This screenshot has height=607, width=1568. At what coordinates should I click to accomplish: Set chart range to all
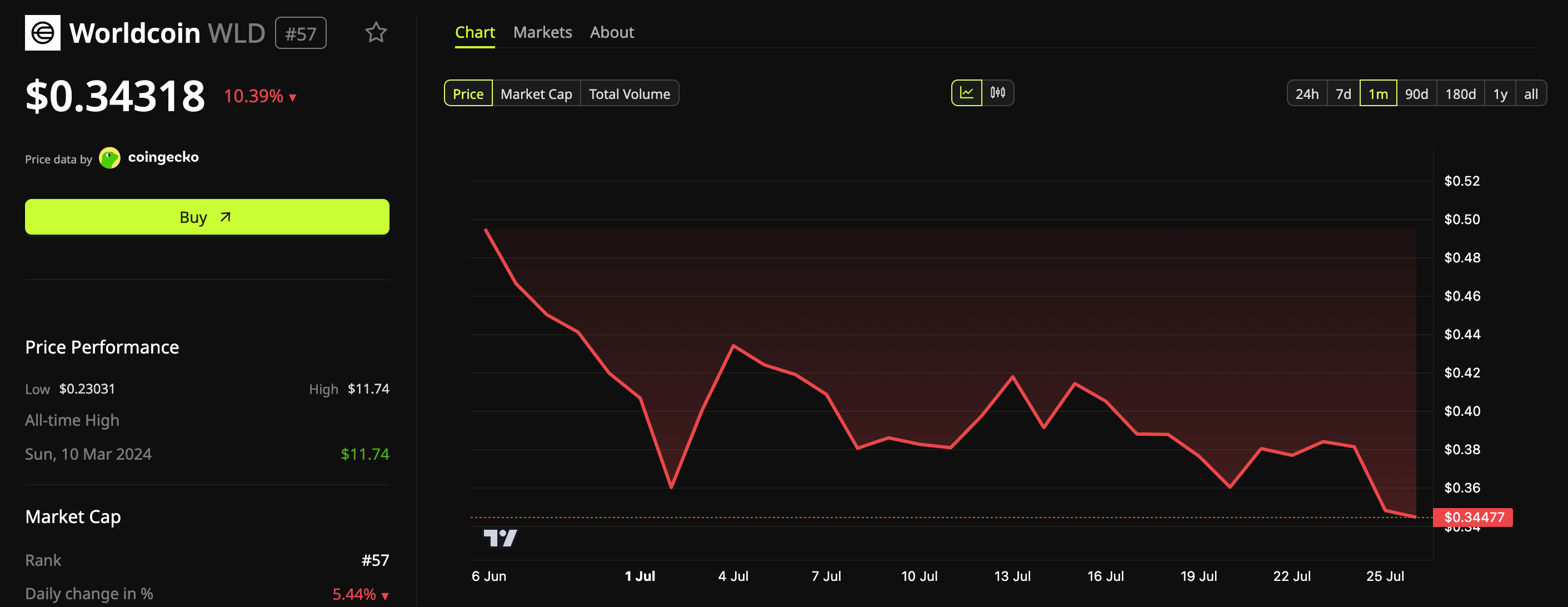point(1531,94)
